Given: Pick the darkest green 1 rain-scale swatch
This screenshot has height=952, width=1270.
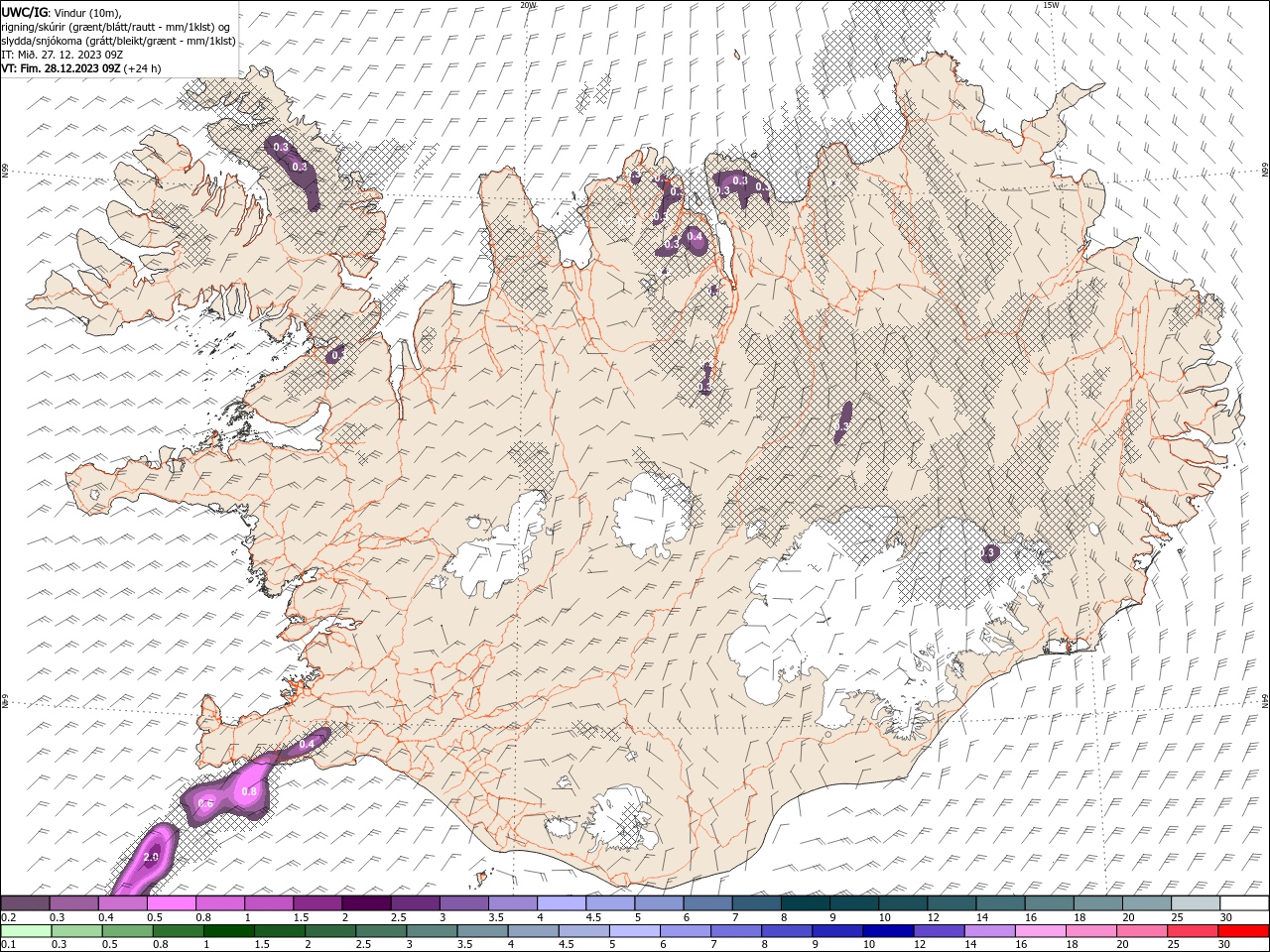Looking at the screenshot, I should click(x=229, y=931).
